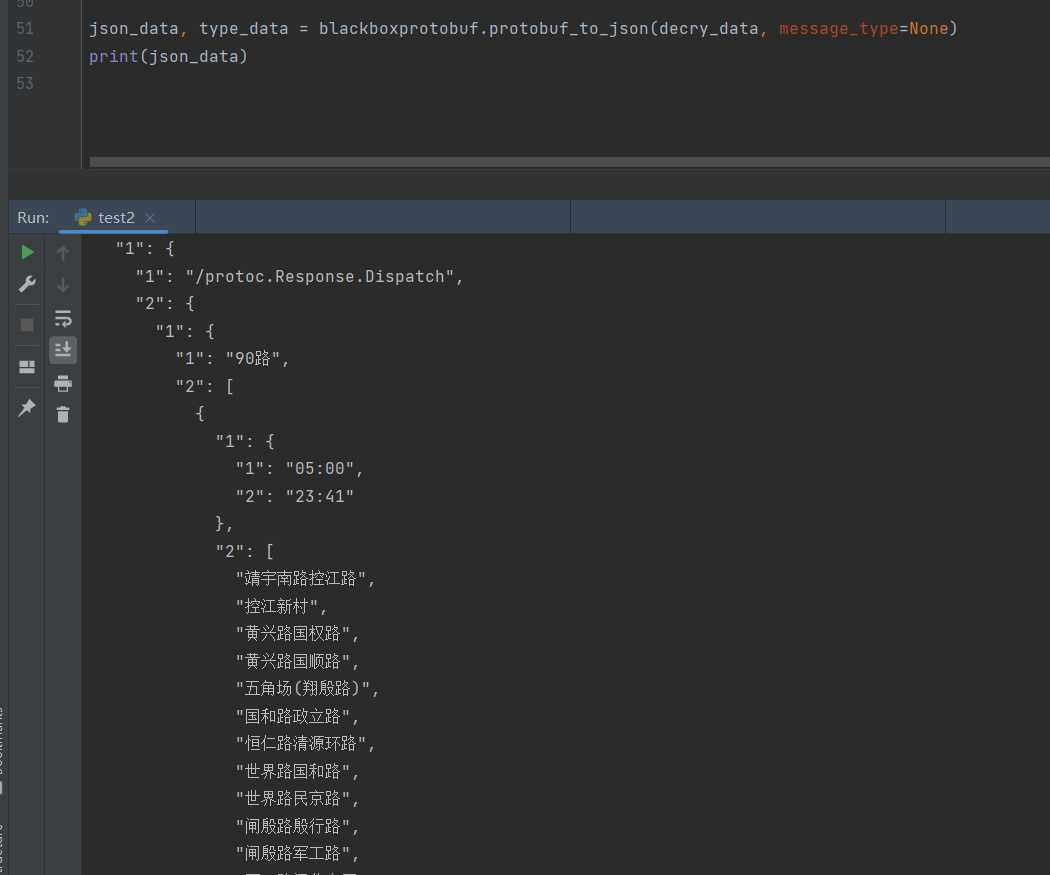The image size is (1050, 875).
Task: Click line number 52 in the gutter
Action: pyautogui.click(x=25, y=56)
